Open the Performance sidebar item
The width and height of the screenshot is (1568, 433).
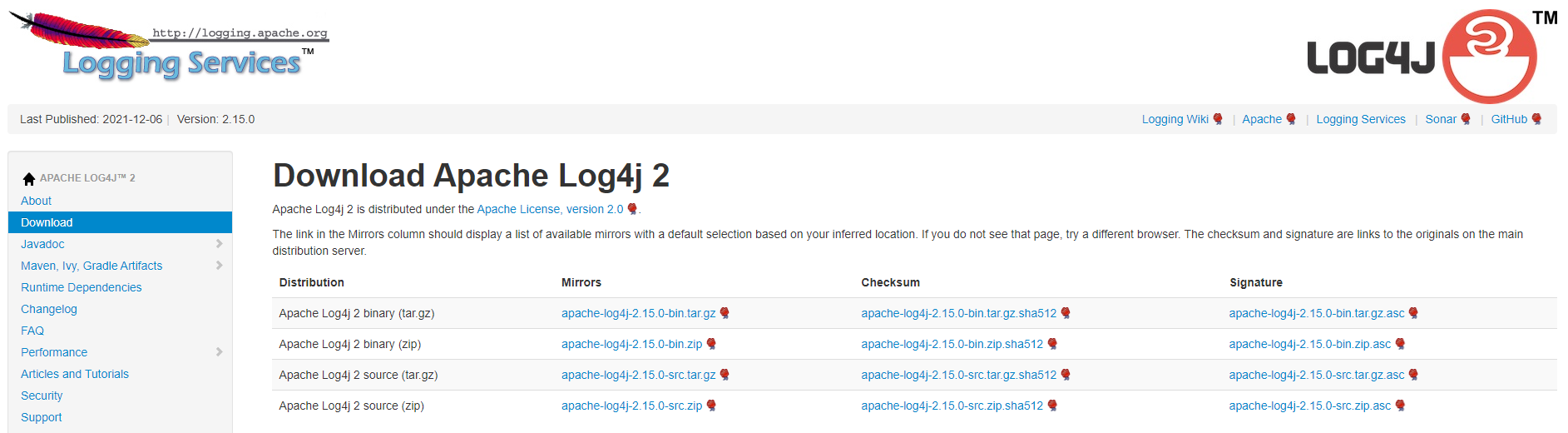pos(54,352)
